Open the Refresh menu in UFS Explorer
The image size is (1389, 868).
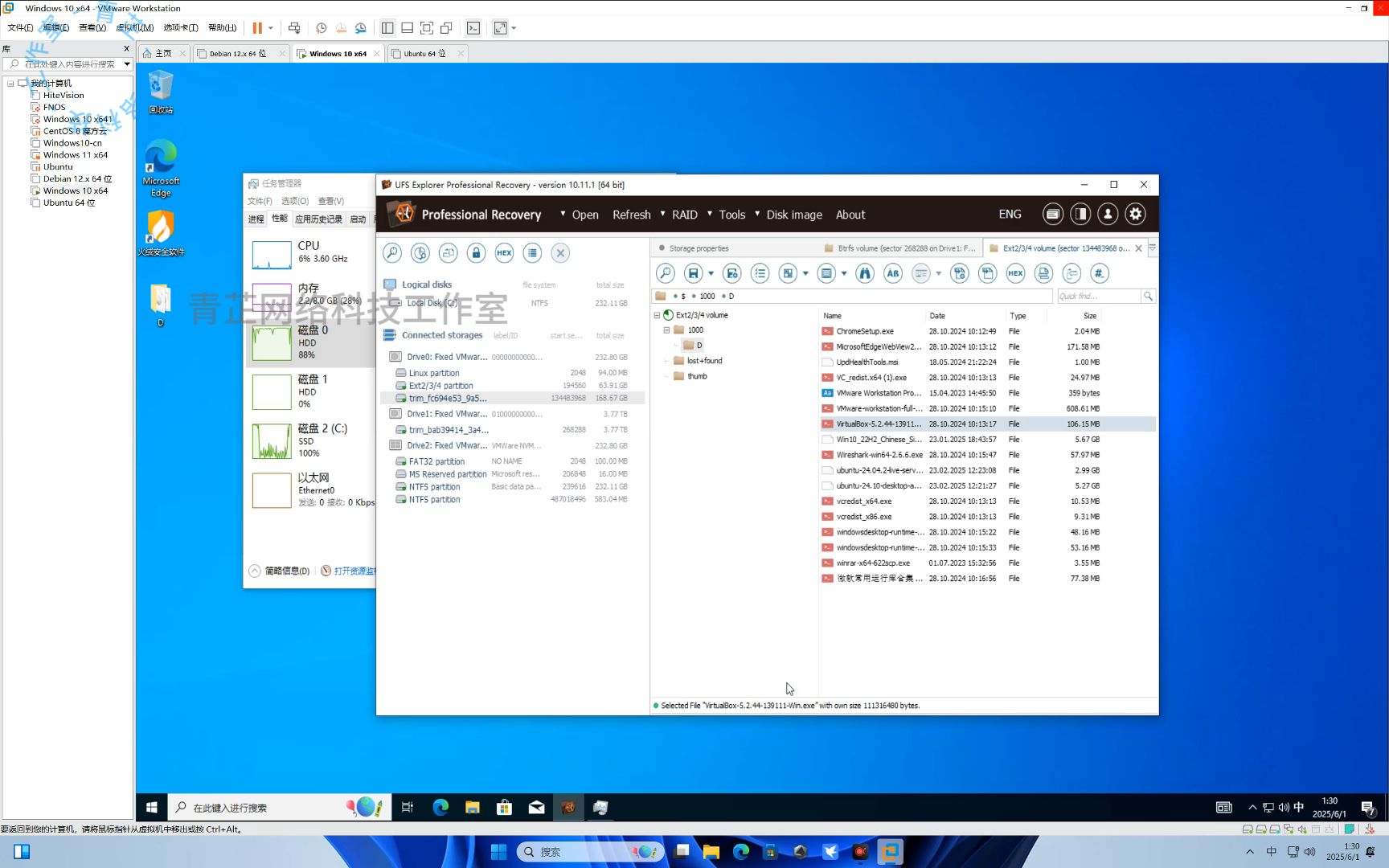[632, 215]
